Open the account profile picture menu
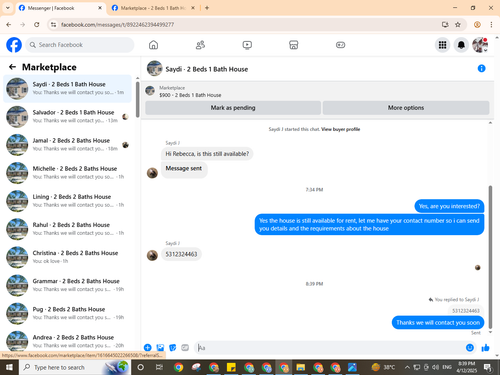500x375 pixels. coord(480,45)
